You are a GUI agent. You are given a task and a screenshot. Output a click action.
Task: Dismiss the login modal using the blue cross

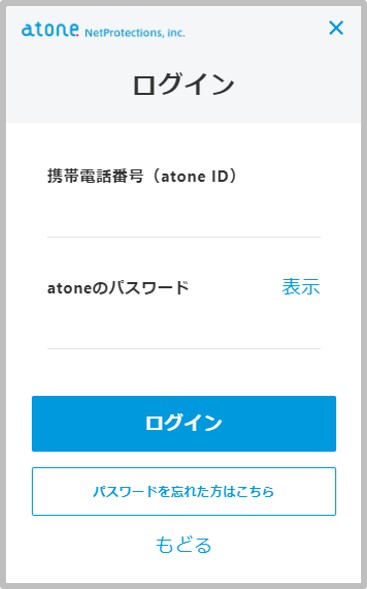pos(336,28)
